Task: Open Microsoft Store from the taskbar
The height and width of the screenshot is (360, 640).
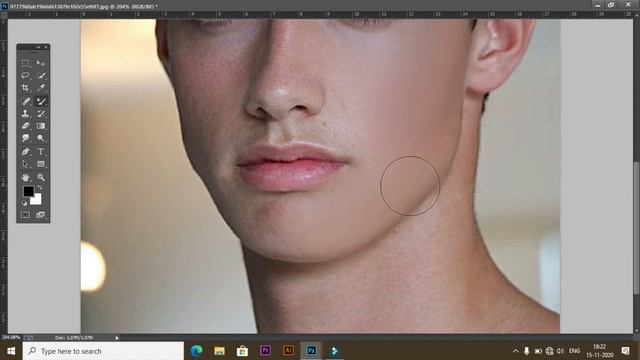Action: point(242,351)
